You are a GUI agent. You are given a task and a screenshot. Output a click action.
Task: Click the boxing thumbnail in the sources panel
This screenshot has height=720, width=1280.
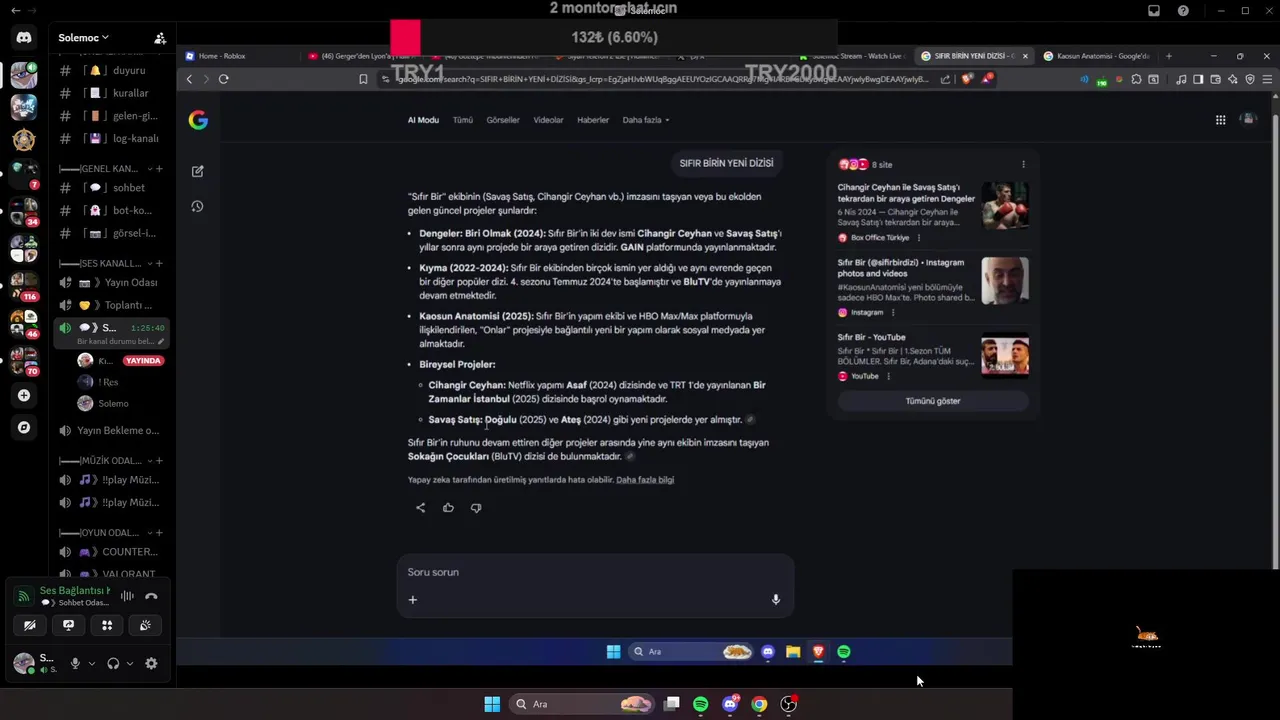pos(1005,206)
